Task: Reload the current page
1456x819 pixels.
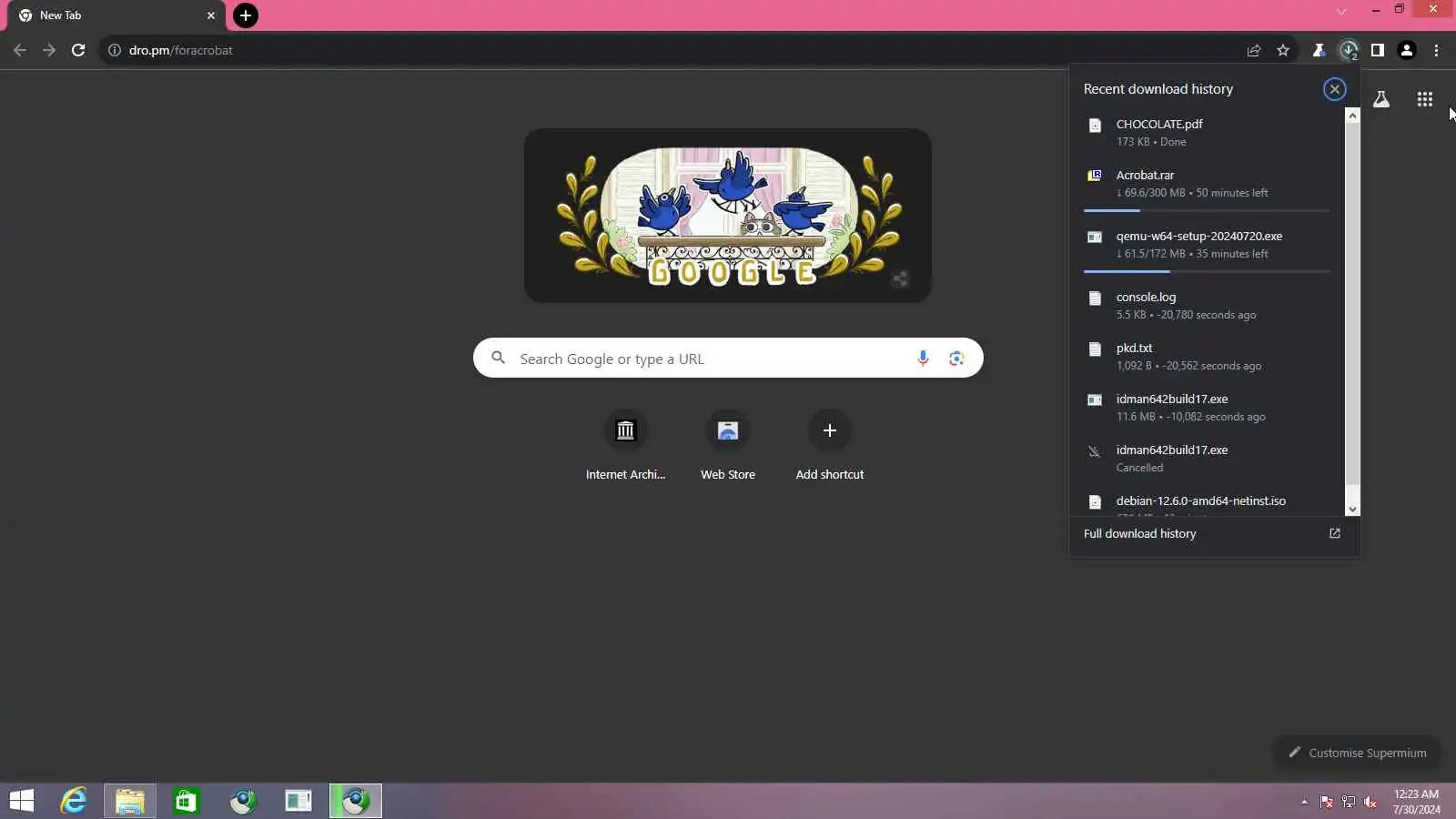Action: 78,50
